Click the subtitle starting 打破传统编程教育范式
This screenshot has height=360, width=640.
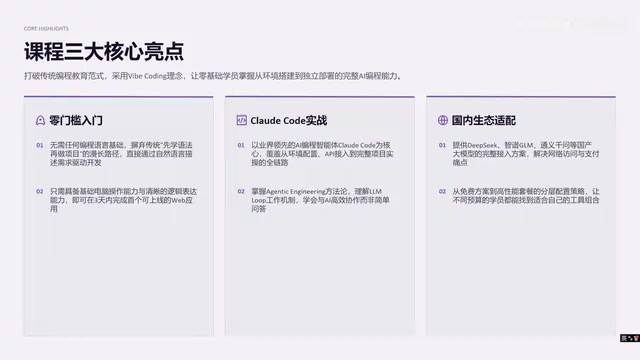click(213, 76)
